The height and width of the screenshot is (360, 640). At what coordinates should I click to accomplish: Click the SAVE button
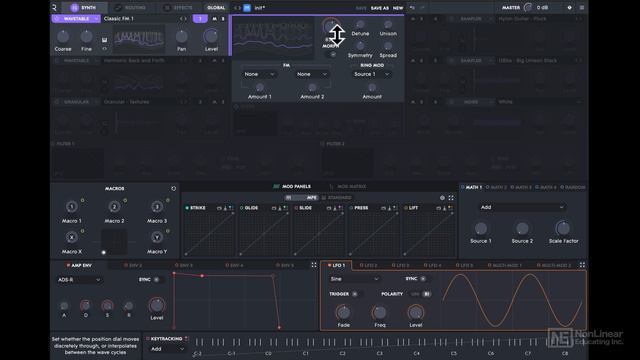361,8
